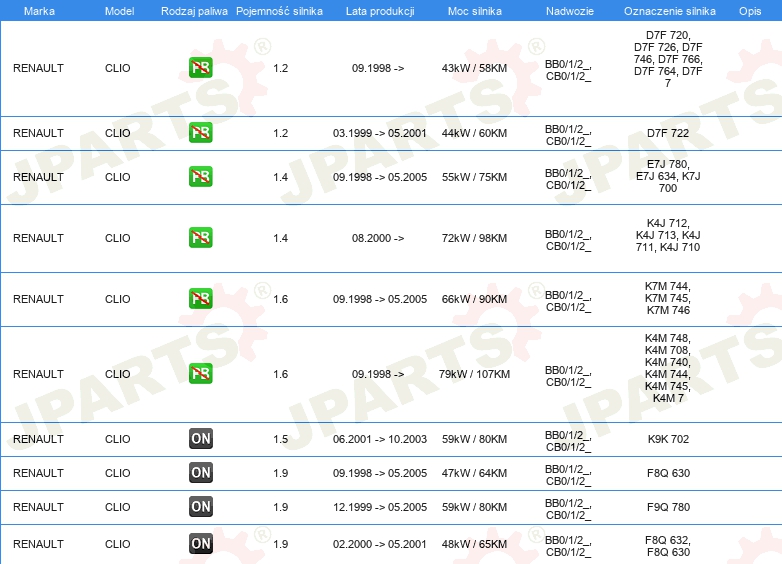
Task: Click the petrol icon in the K7M 744 row
Action: pyautogui.click(x=200, y=298)
